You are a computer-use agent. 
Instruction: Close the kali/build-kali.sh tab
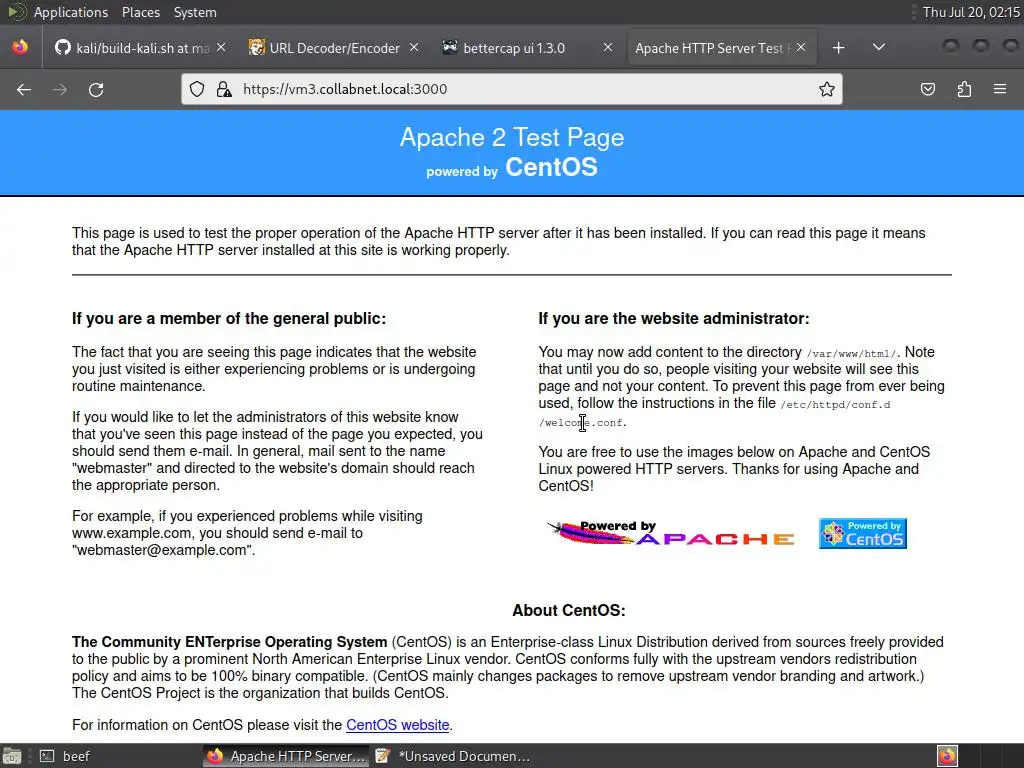coord(221,47)
